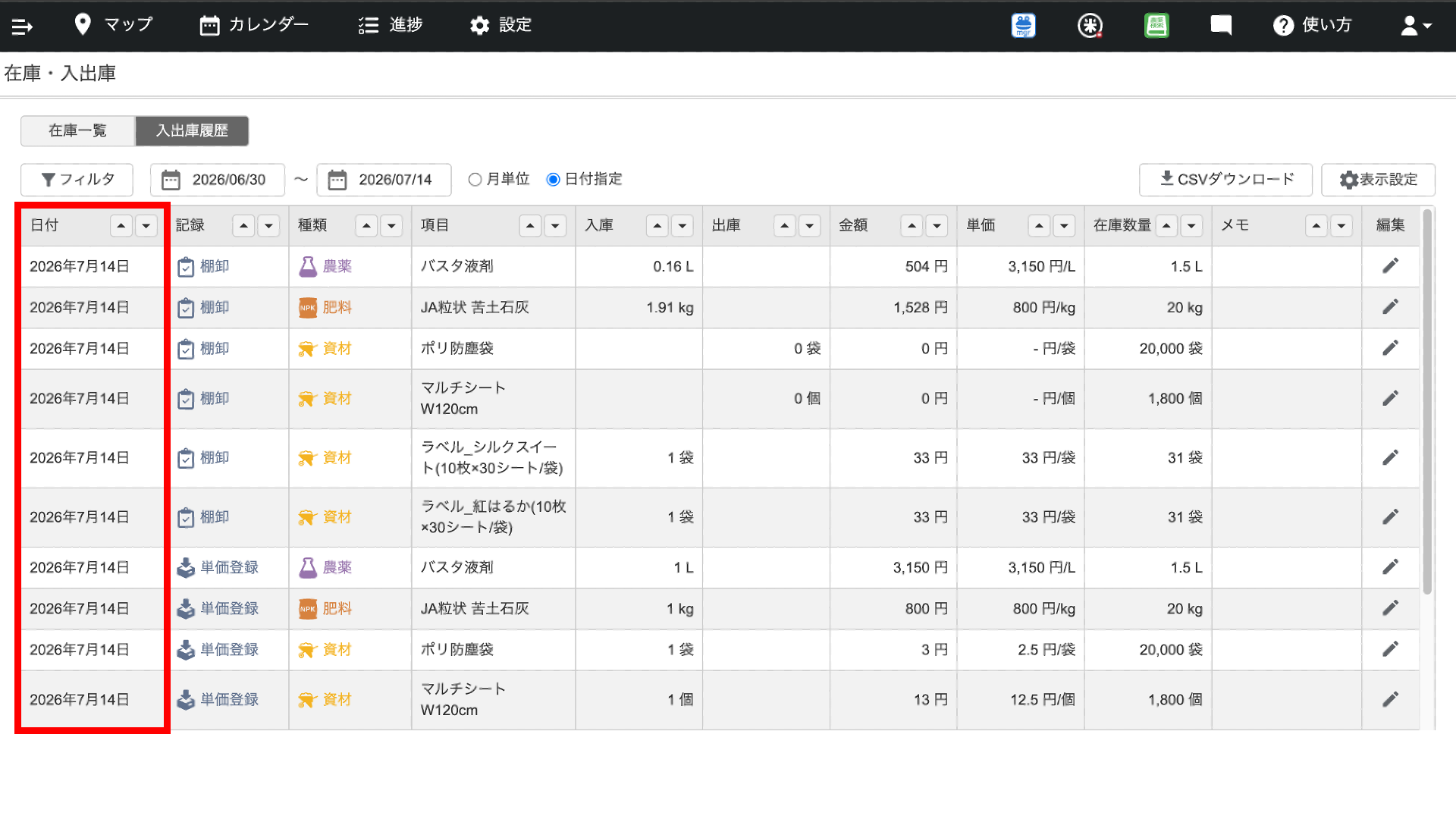Click the first 棚卸 link for バスタ液剤
This screenshot has height=819, width=1456.
click(x=203, y=266)
